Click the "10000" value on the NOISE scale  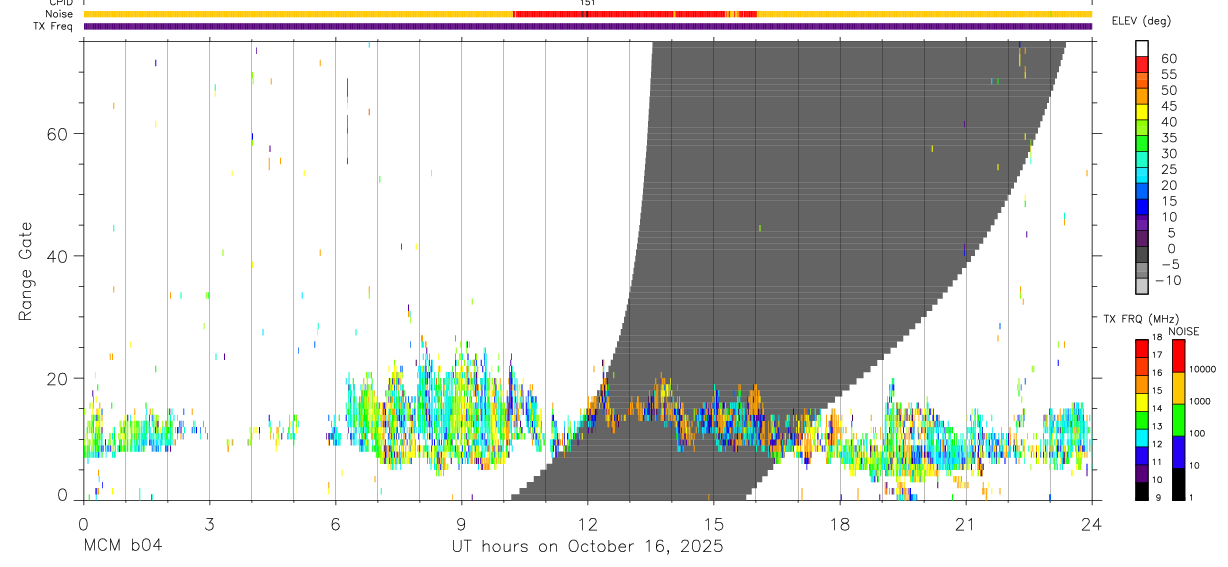(1202, 369)
